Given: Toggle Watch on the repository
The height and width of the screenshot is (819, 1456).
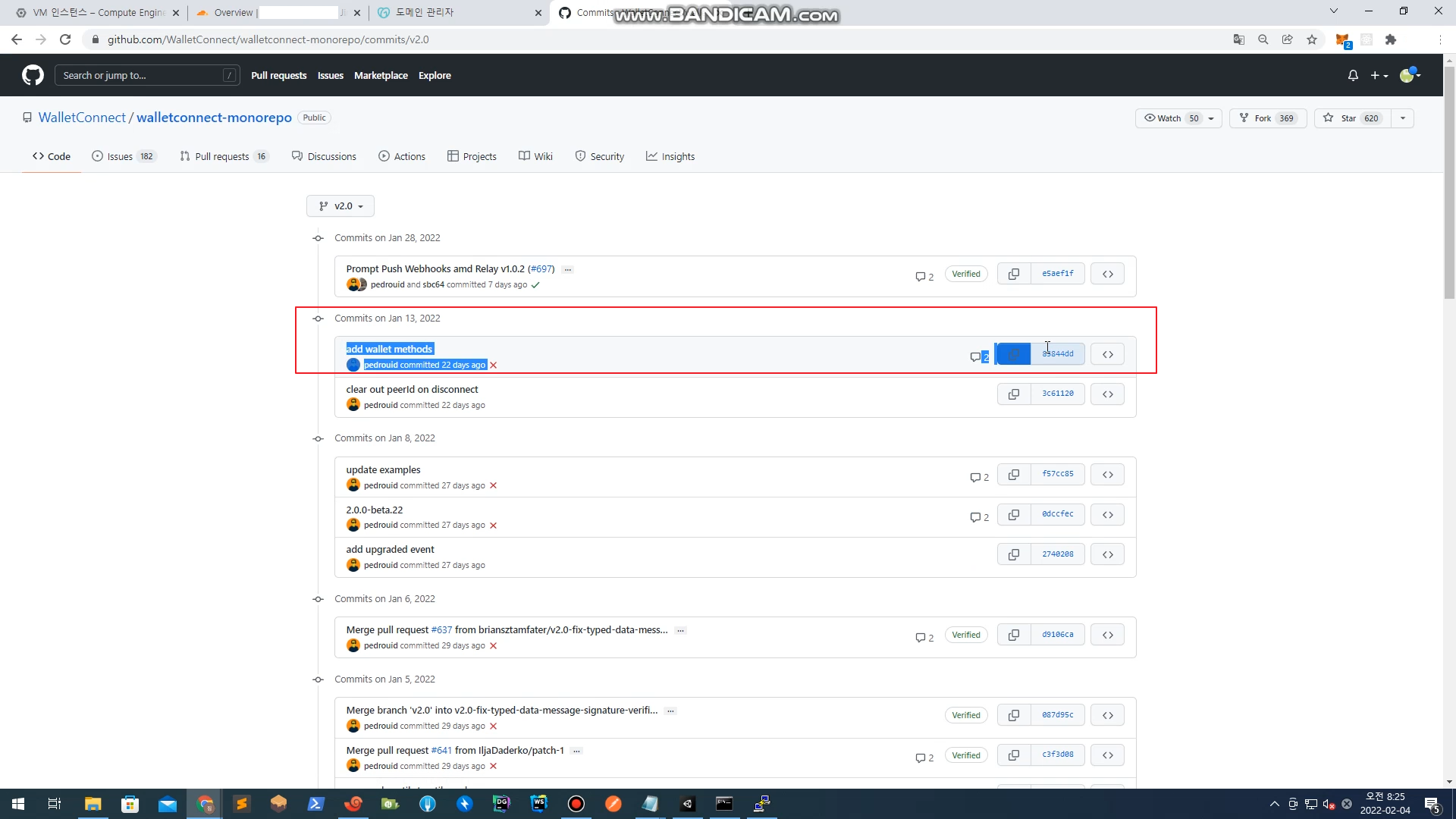Looking at the screenshot, I should (1171, 118).
